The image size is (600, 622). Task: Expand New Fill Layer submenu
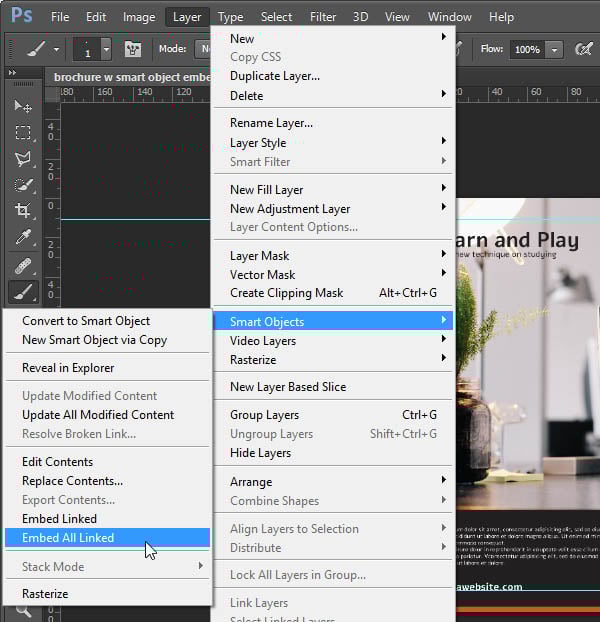point(333,190)
